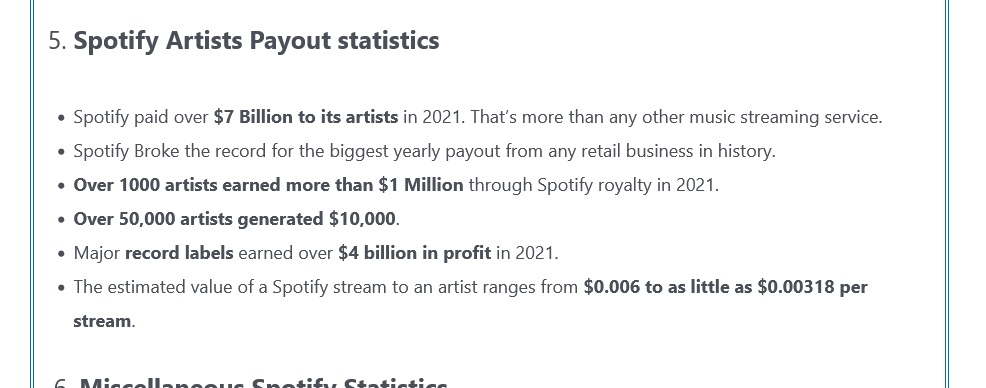Viewport: 986px width, 388px height.
Task: Click 'any other music streaming service' text
Action: coord(760,117)
